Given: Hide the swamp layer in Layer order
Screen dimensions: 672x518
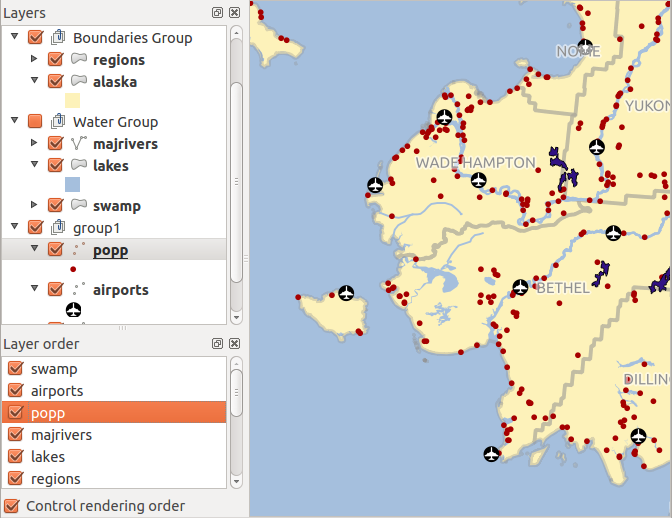Looking at the screenshot, I should [15, 369].
